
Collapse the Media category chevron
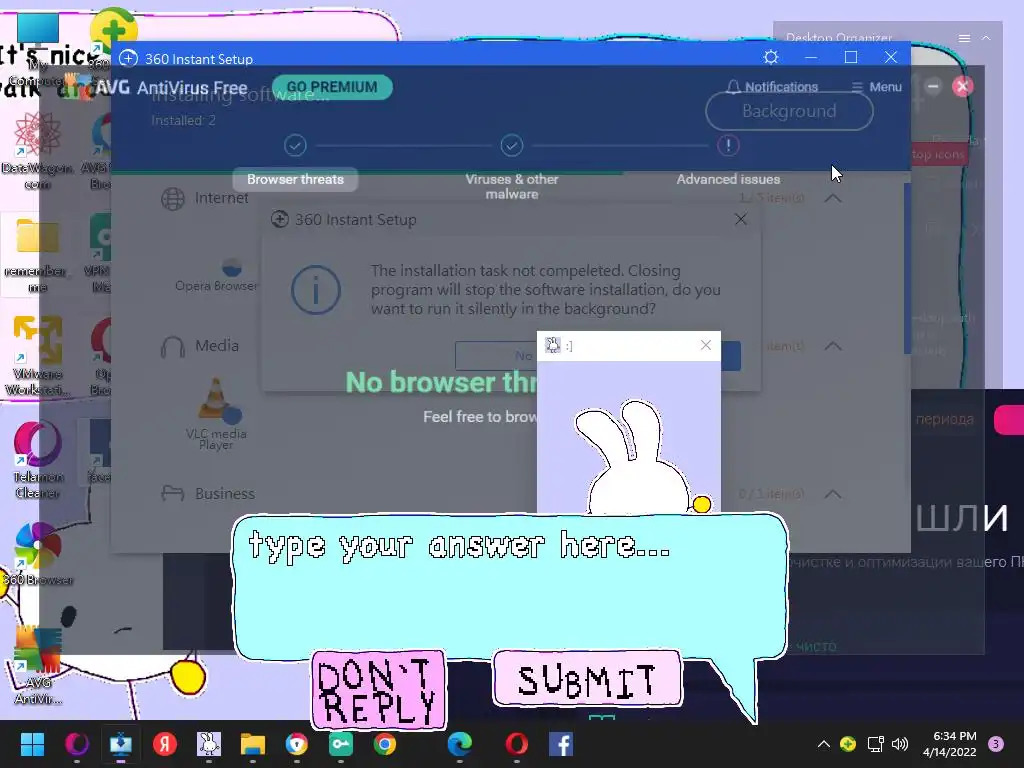click(833, 345)
